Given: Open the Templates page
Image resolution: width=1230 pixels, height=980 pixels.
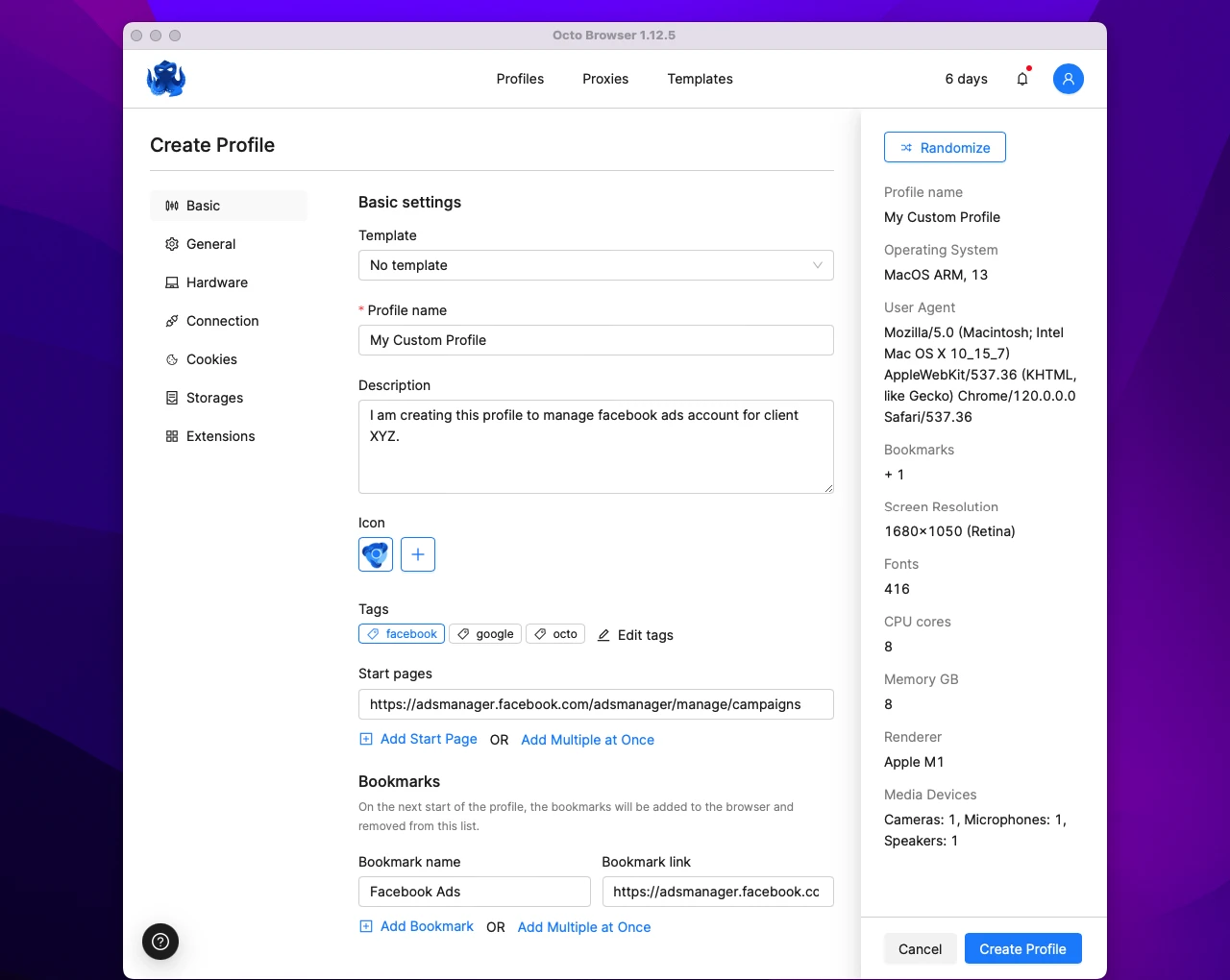Looking at the screenshot, I should pyautogui.click(x=700, y=79).
